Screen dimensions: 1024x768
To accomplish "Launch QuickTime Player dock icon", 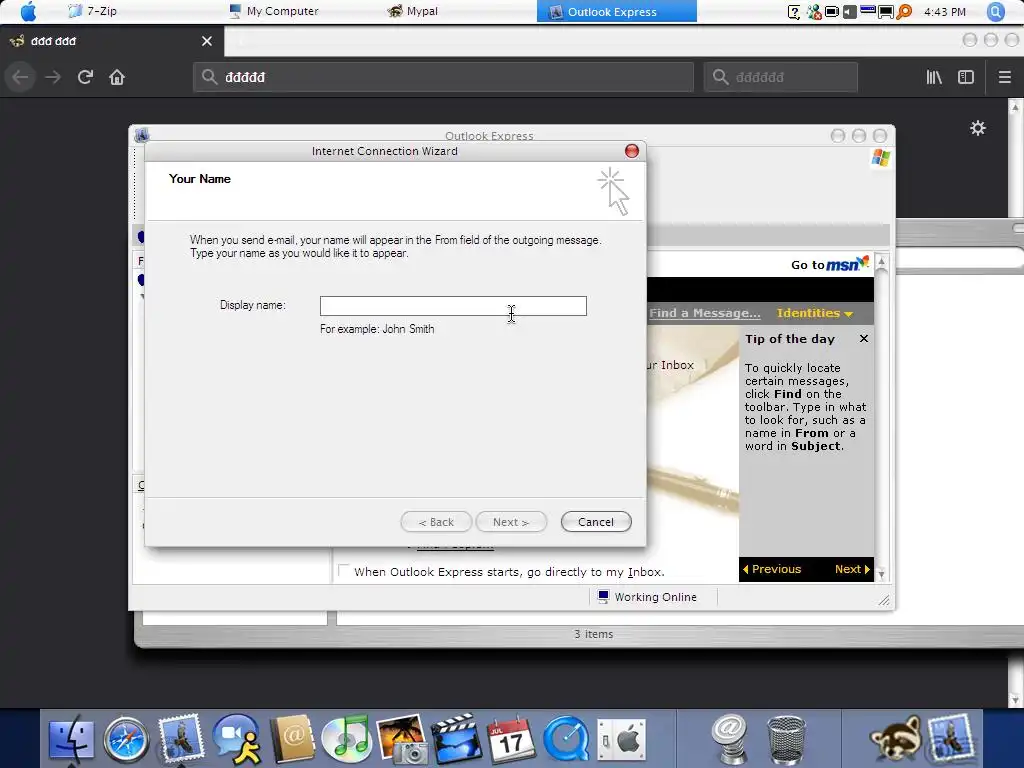I will coord(566,740).
